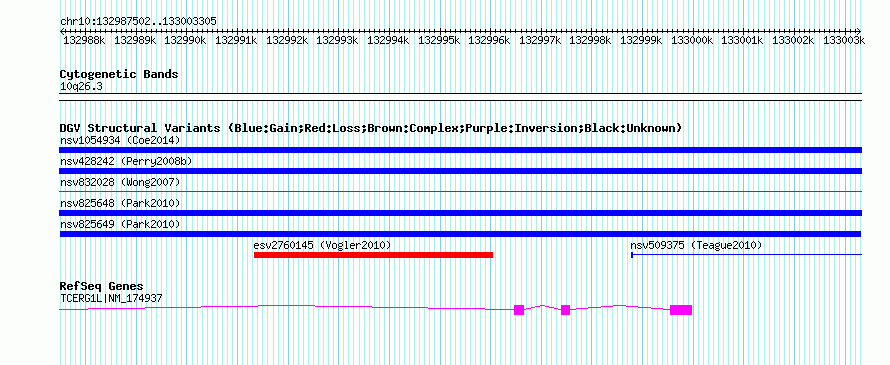This screenshot has width=890, height=365.
Task: Open variant nsv825648 (Park2010) label
Action: [x=120, y=203]
